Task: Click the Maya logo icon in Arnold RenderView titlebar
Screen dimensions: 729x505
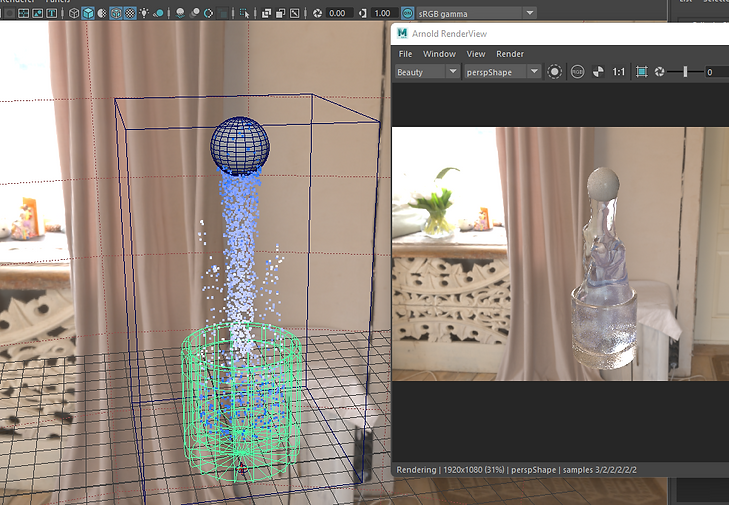Action: (x=402, y=33)
